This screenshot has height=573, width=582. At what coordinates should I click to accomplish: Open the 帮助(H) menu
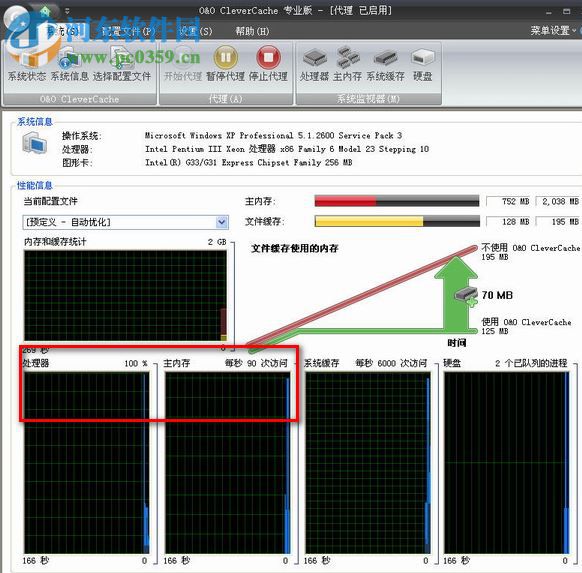[252, 31]
